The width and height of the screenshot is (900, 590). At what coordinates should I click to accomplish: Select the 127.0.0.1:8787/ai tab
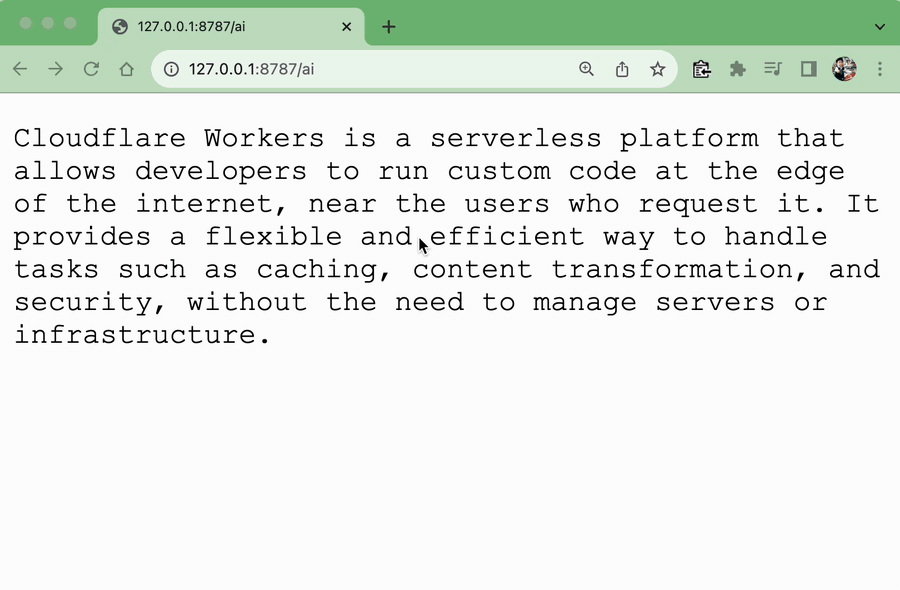[x=231, y=26]
